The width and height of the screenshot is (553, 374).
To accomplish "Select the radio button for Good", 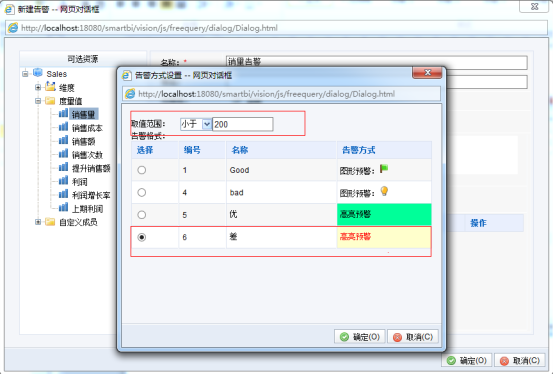I will [x=142, y=170].
